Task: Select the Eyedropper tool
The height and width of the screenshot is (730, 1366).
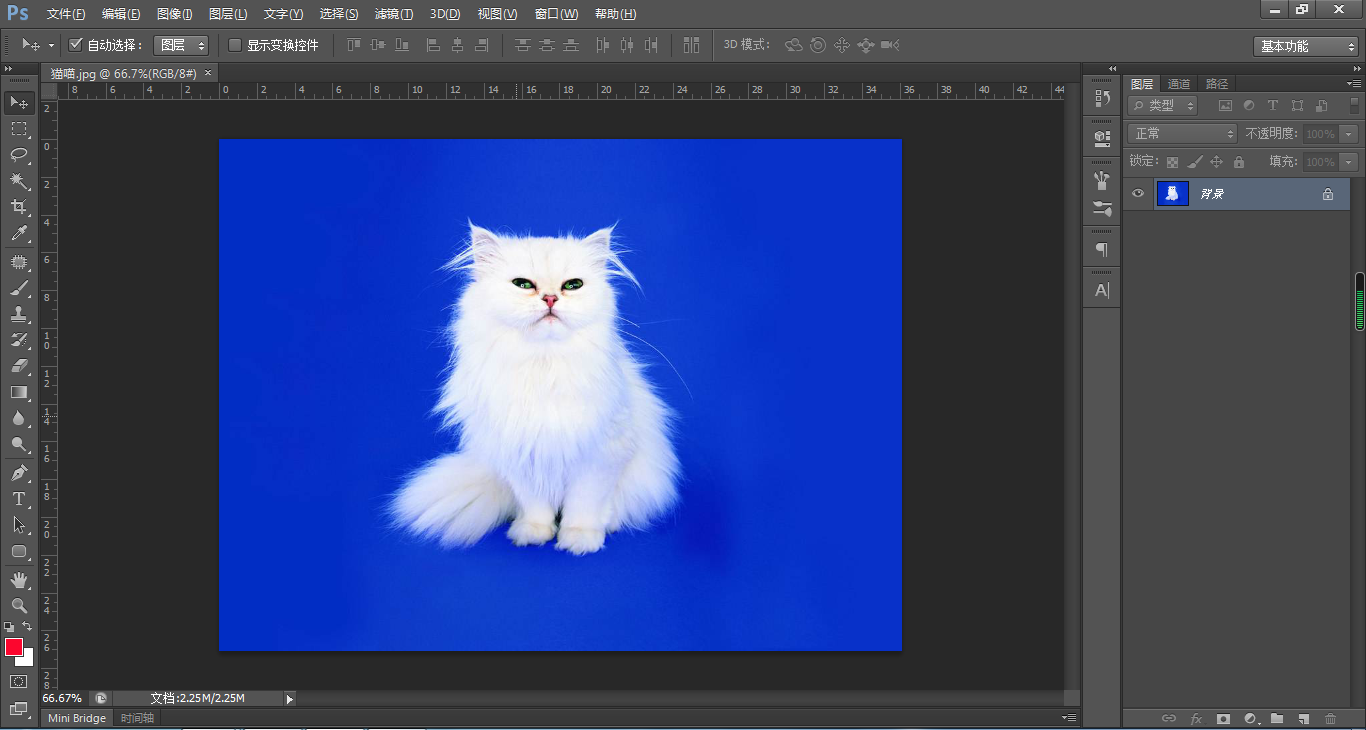Action: click(x=19, y=234)
